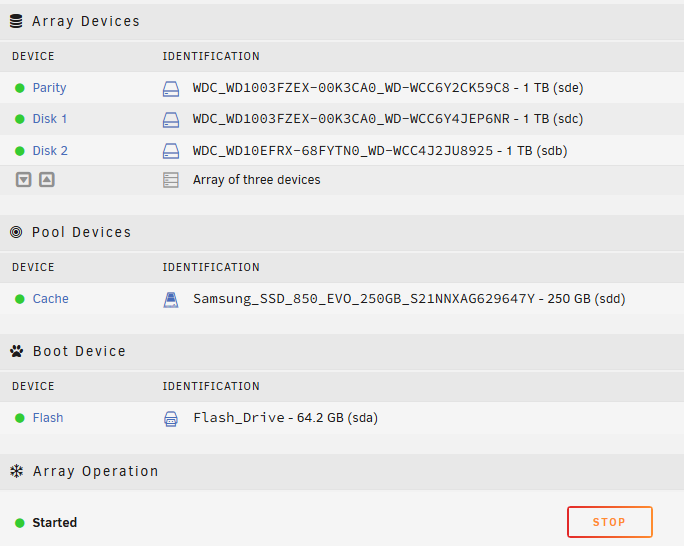Spin down all array disks with down-arrow button

point(24,179)
